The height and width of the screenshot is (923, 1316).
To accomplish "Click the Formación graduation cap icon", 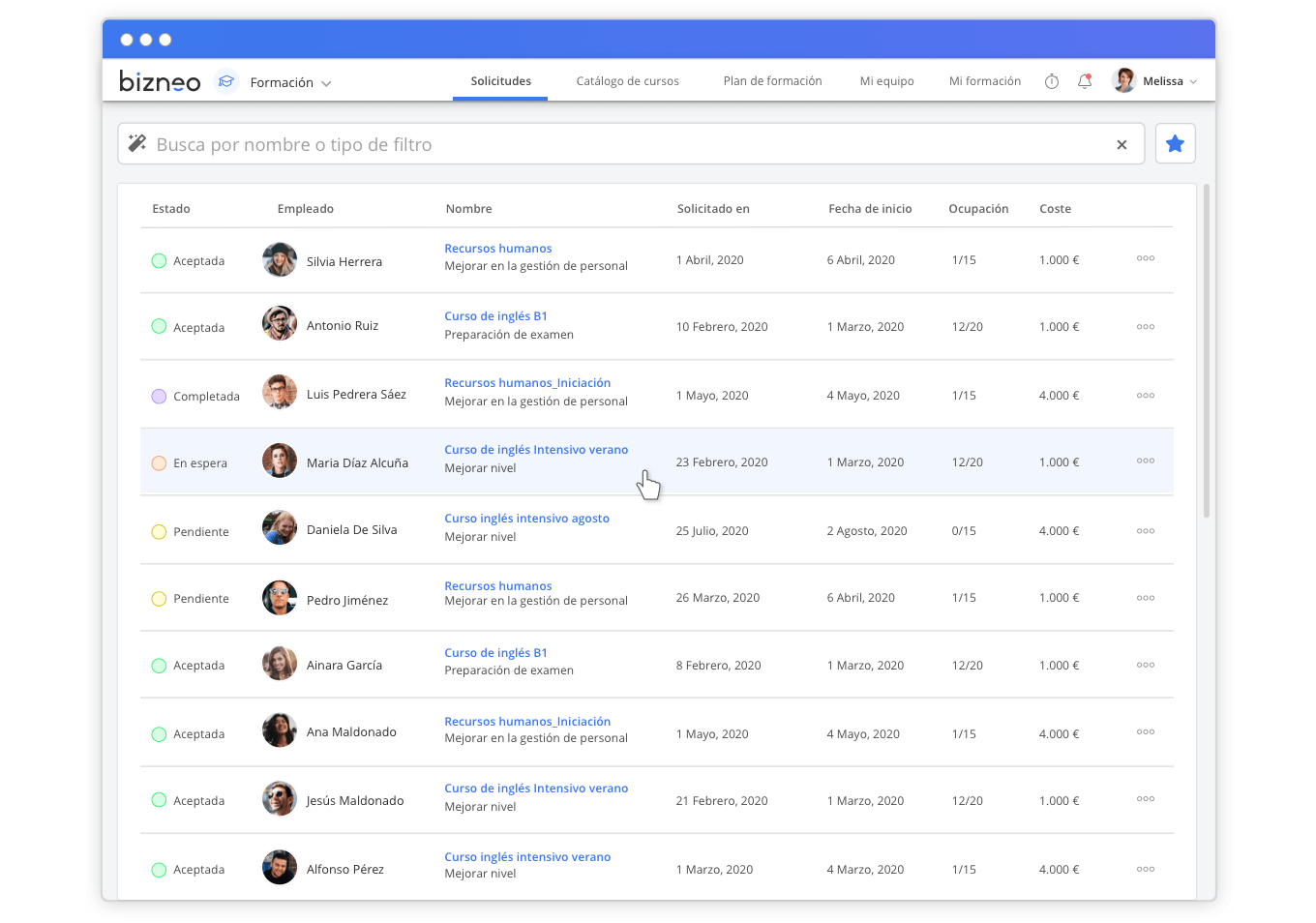I will pos(226,82).
